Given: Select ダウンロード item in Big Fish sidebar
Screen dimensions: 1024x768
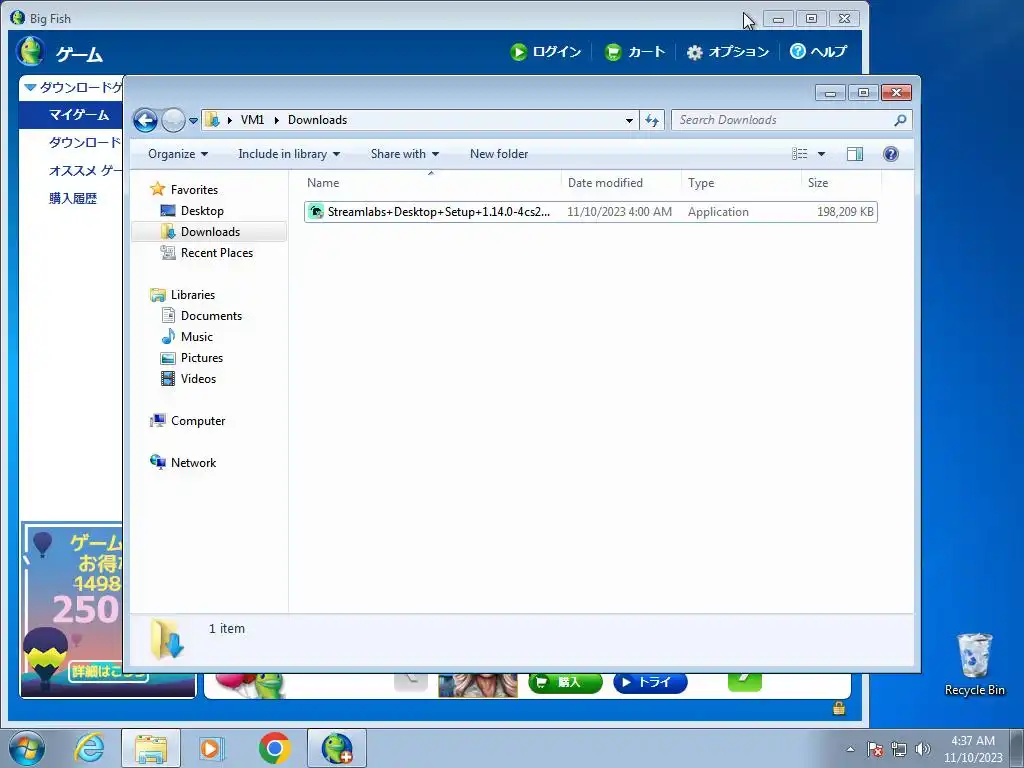Looking at the screenshot, I should tap(85, 142).
